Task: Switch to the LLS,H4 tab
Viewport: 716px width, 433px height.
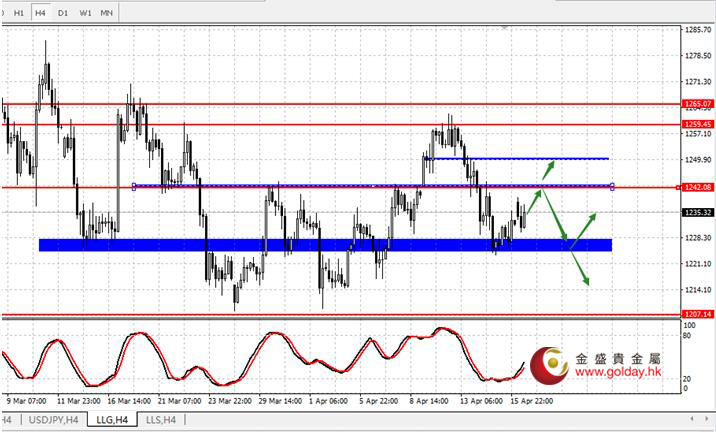Action: 161,420
